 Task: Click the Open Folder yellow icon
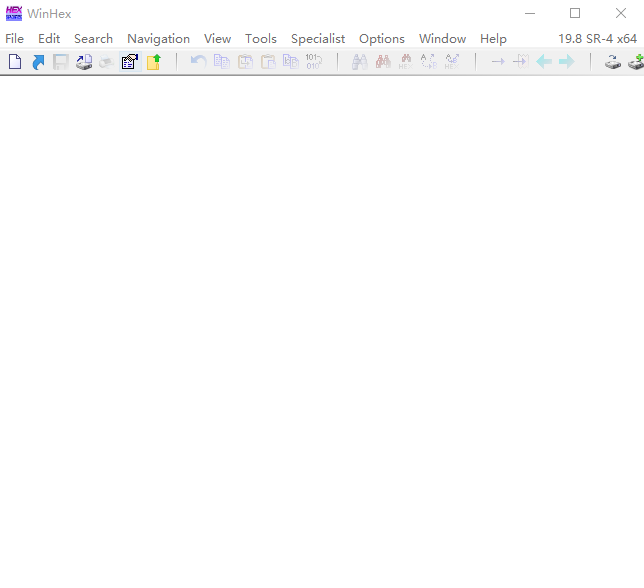point(154,62)
